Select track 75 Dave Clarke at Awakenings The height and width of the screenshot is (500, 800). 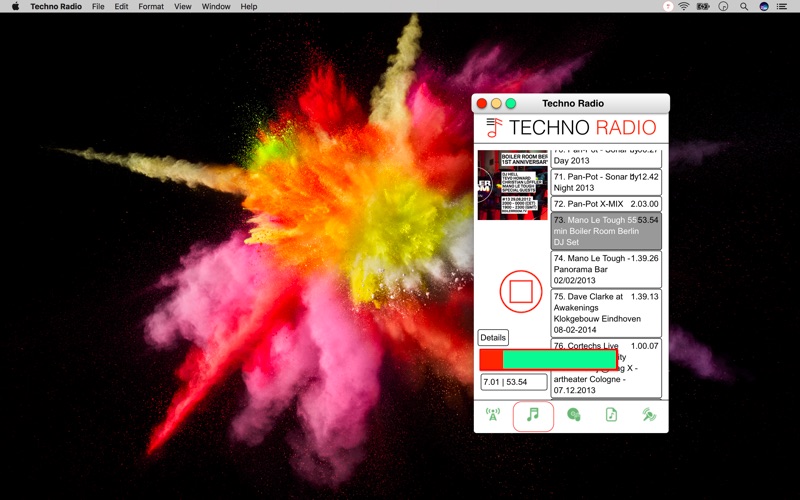606,313
